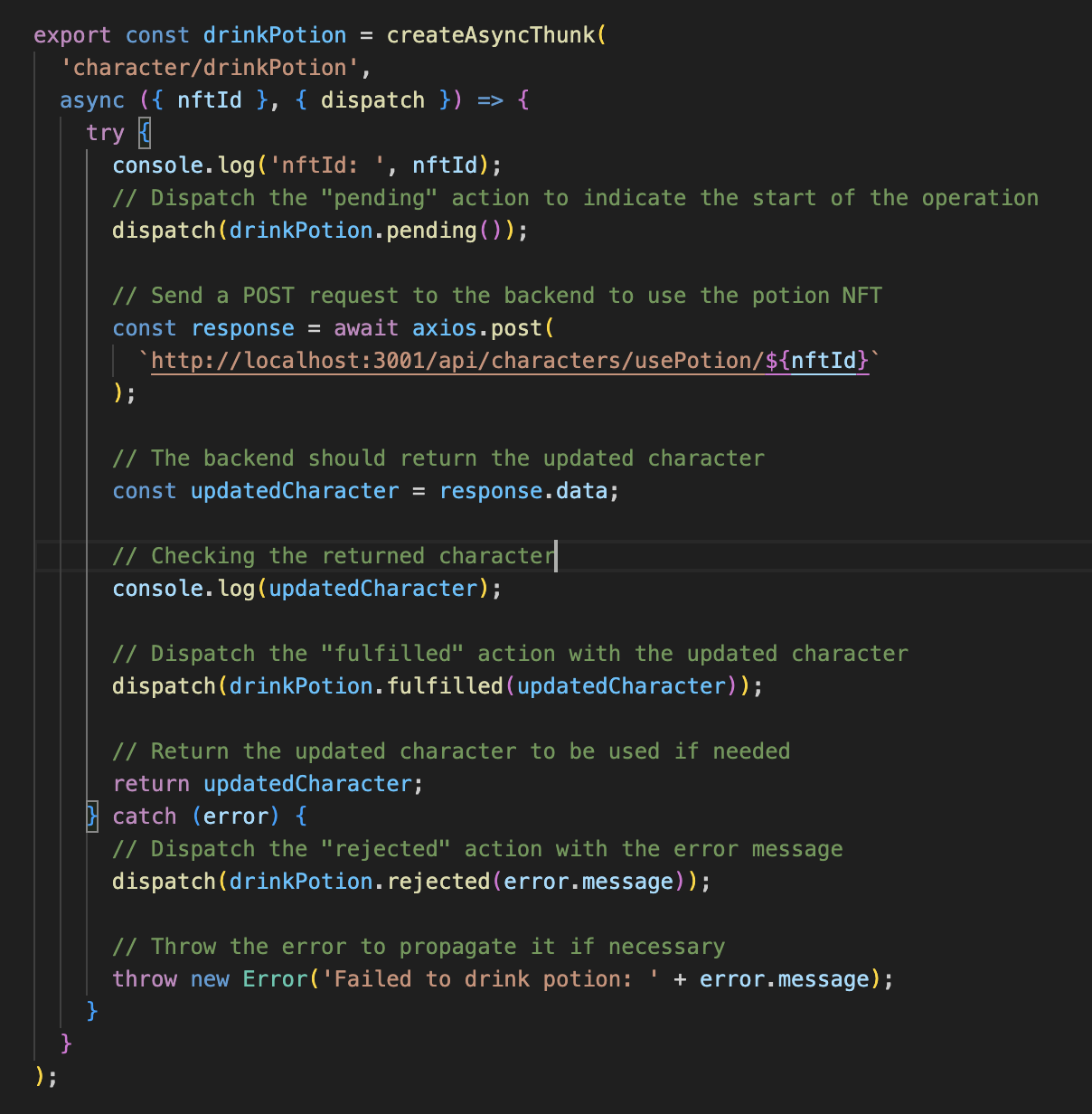Click the comment 'Send a POST request to the backend'

(x=496, y=296)
